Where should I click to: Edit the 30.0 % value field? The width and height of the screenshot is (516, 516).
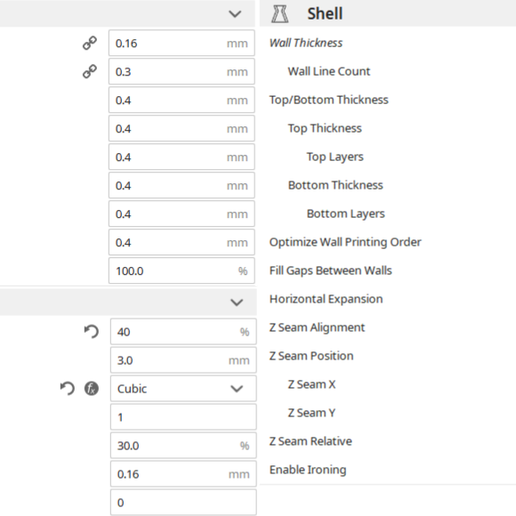coord(183,445)
